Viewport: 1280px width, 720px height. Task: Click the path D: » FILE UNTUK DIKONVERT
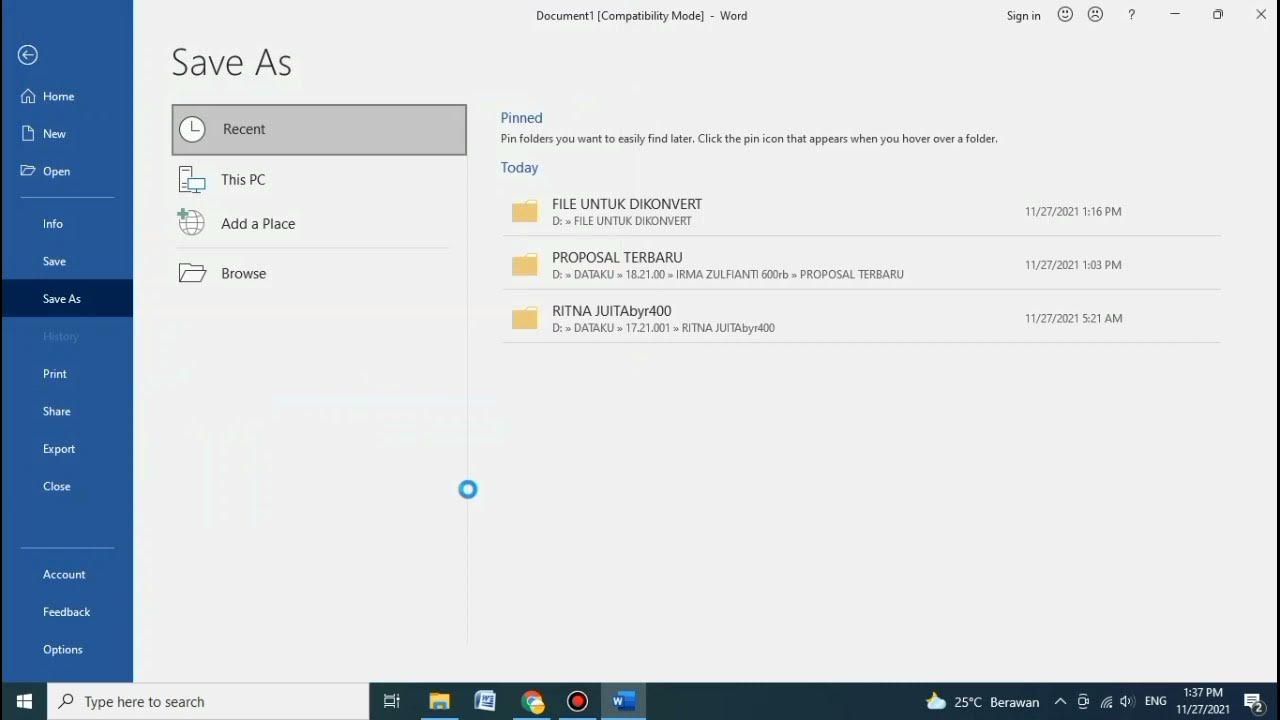pyautogui.click(x=621, y=221)
